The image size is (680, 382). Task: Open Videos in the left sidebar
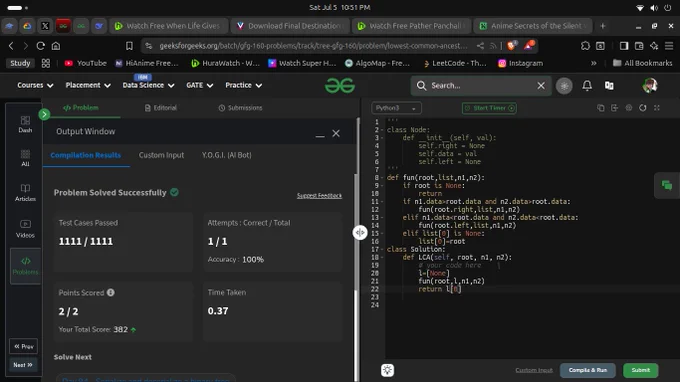[x=25, y=229]
